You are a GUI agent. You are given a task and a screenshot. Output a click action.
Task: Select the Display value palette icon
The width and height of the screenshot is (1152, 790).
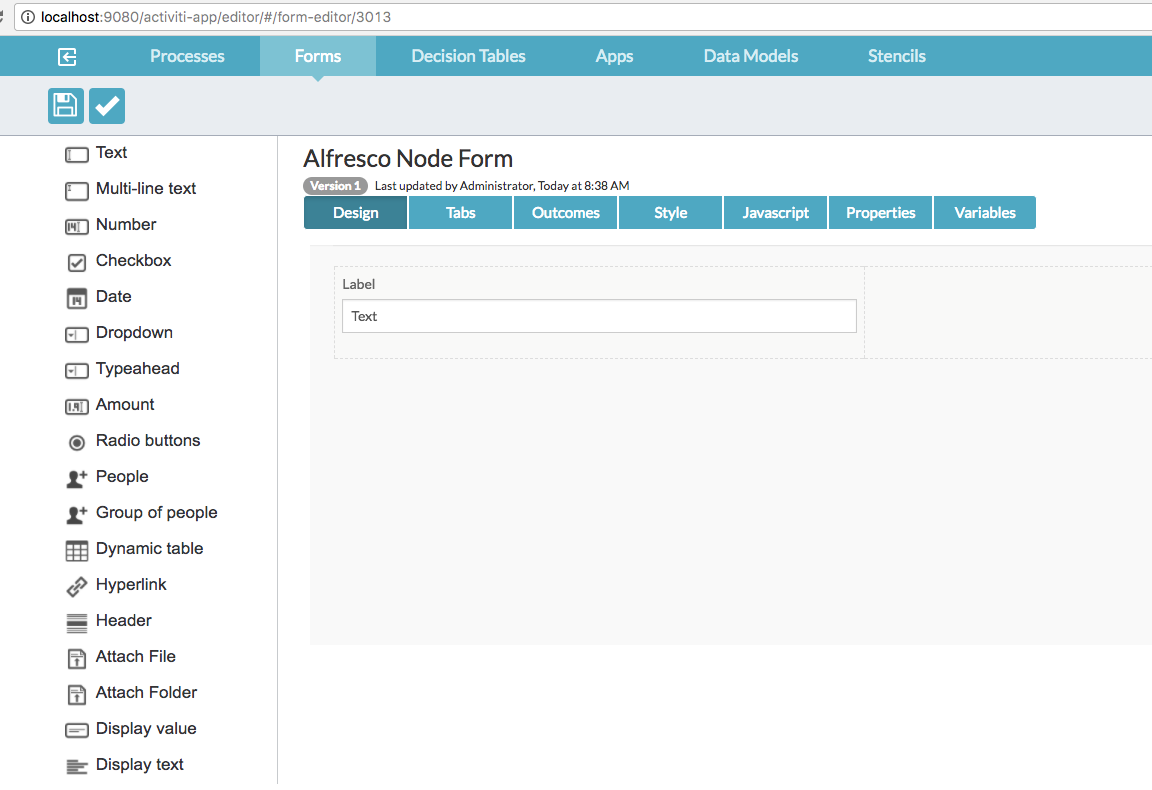(x=77, y=730)
